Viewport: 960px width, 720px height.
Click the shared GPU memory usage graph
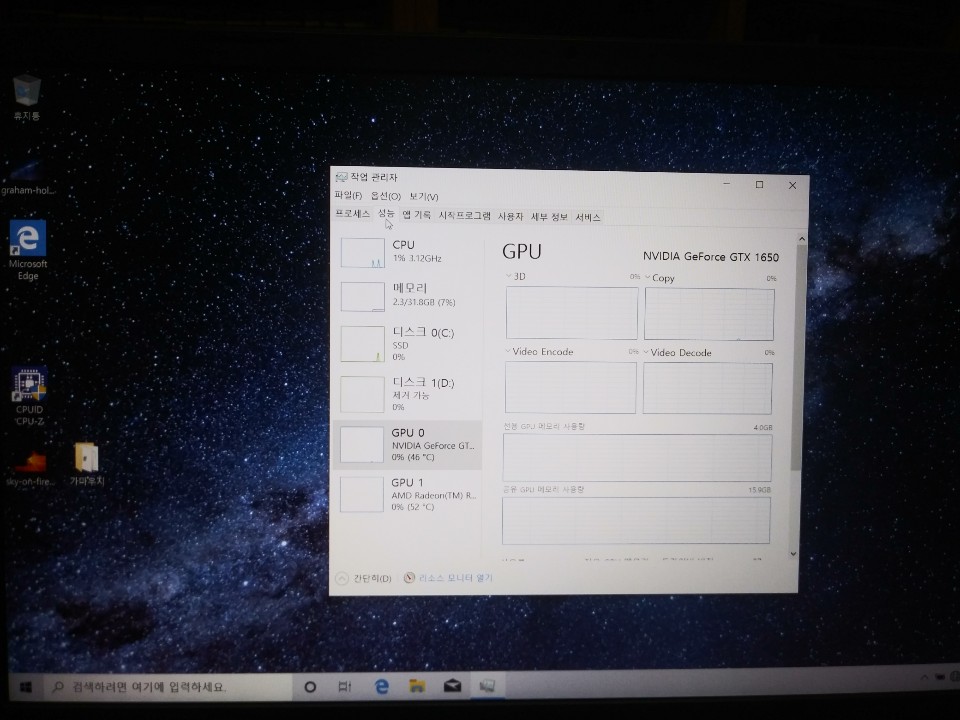click(x=636, y=520)
